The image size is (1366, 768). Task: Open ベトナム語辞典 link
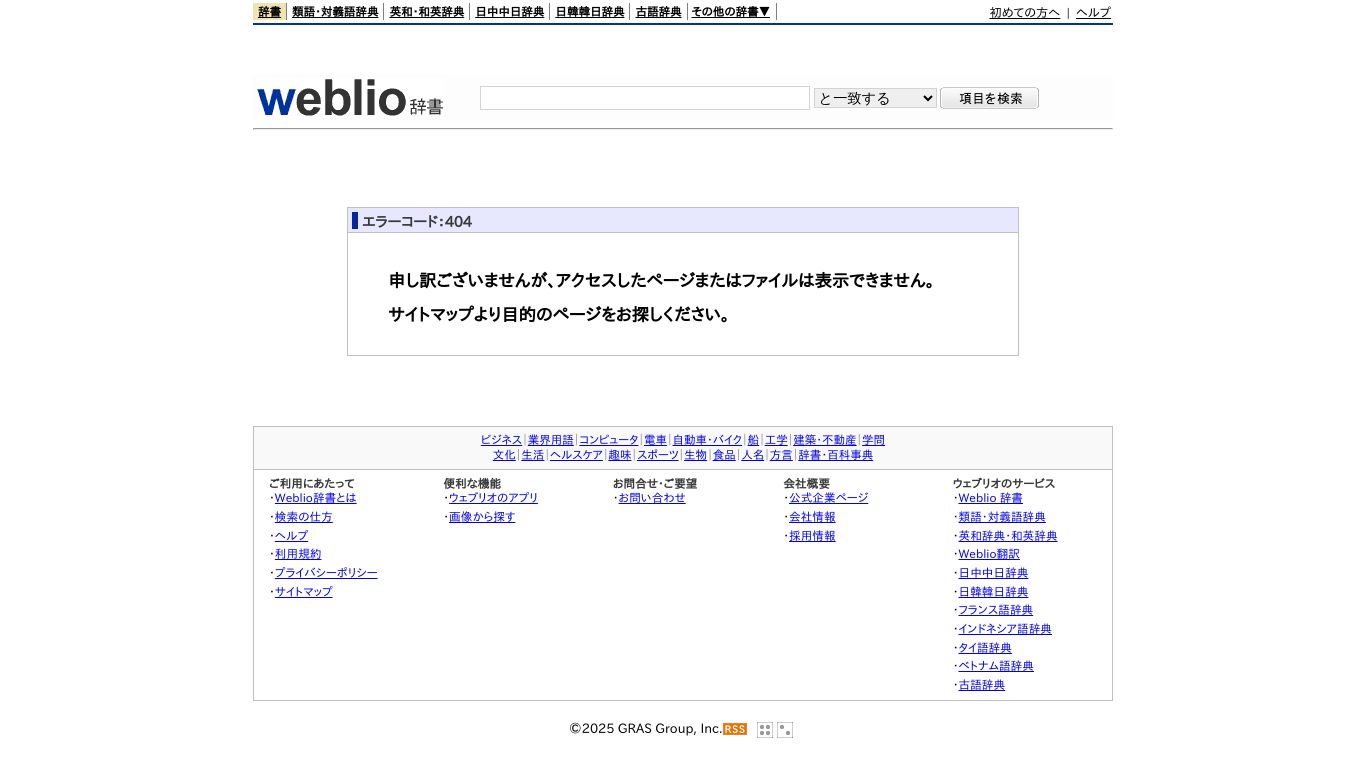tap(996, 666)
